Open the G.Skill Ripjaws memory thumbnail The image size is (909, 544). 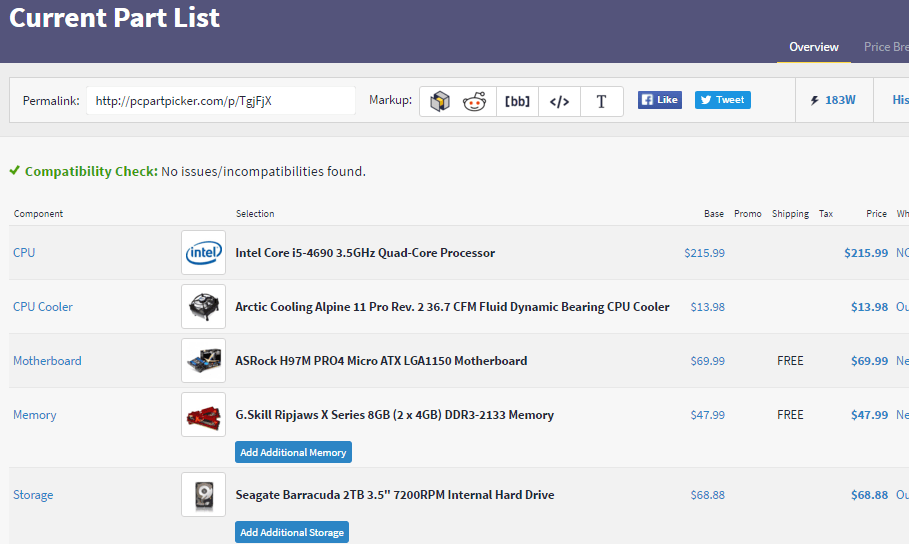click(203, 414)
